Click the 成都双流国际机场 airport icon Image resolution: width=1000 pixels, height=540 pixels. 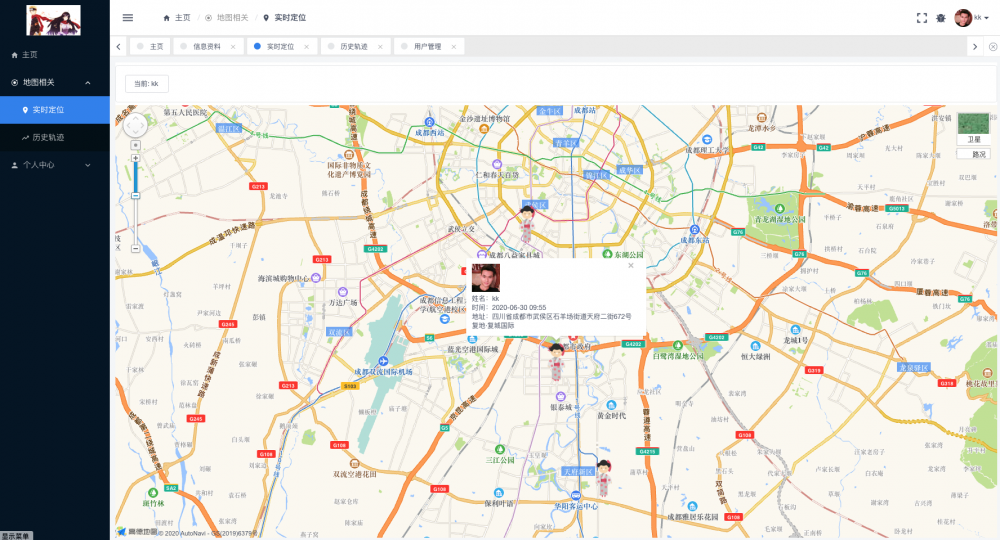tap(383, 361)
